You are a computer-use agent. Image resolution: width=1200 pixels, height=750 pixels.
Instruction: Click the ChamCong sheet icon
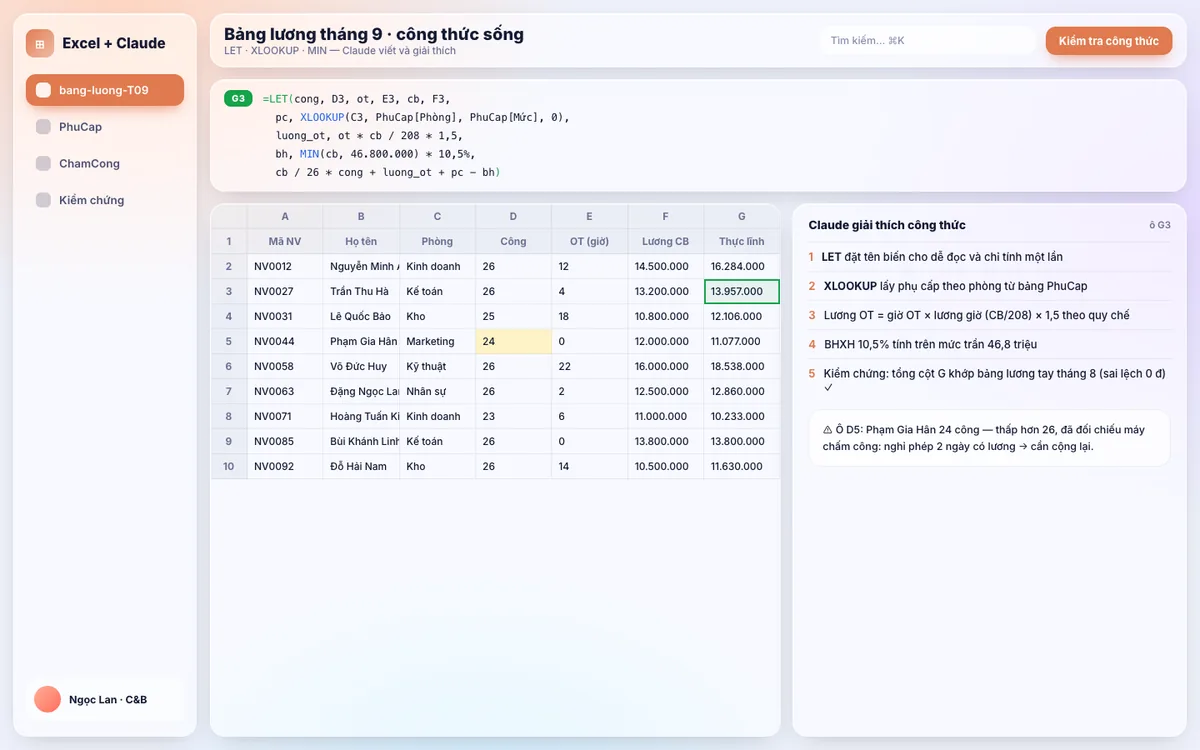43,163
